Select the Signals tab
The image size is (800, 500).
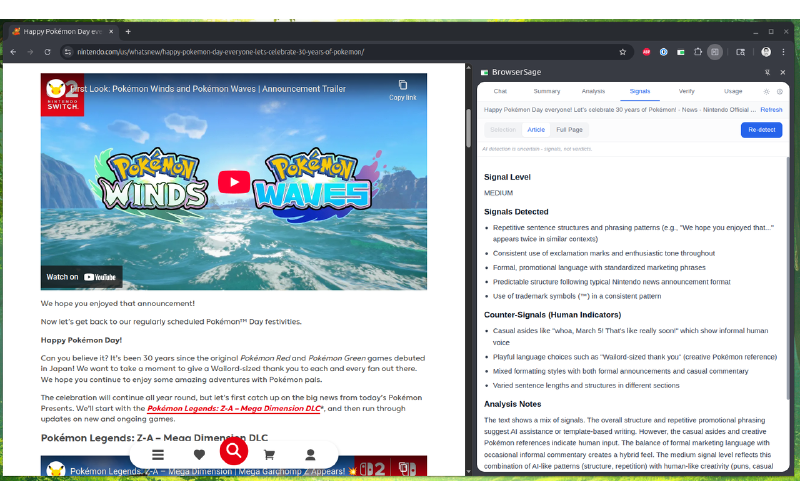(640, 91)
